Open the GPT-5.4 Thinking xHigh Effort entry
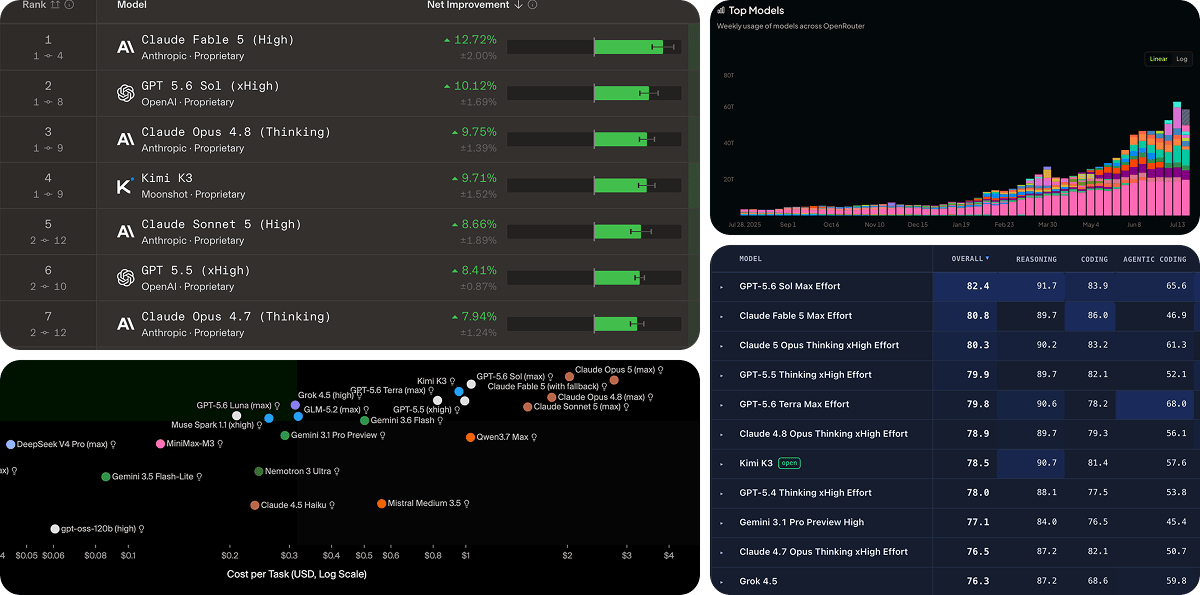This screenshot has height=595, width=1200. (x=805, y=493)
